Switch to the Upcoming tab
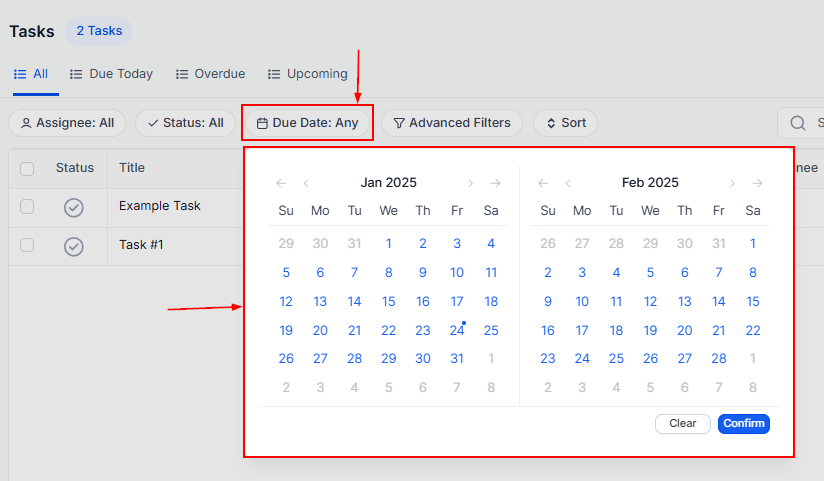The width and height of the screenshot is (824, 481). click(307, 74)
